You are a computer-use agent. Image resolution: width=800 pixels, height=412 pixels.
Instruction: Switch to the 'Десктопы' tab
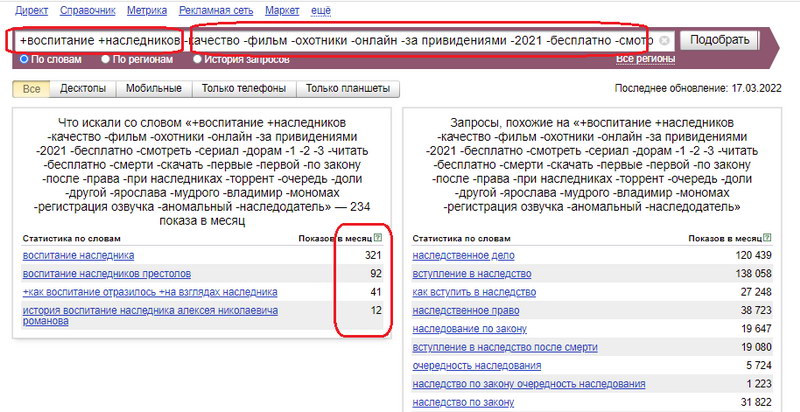(x=85, y=89)
